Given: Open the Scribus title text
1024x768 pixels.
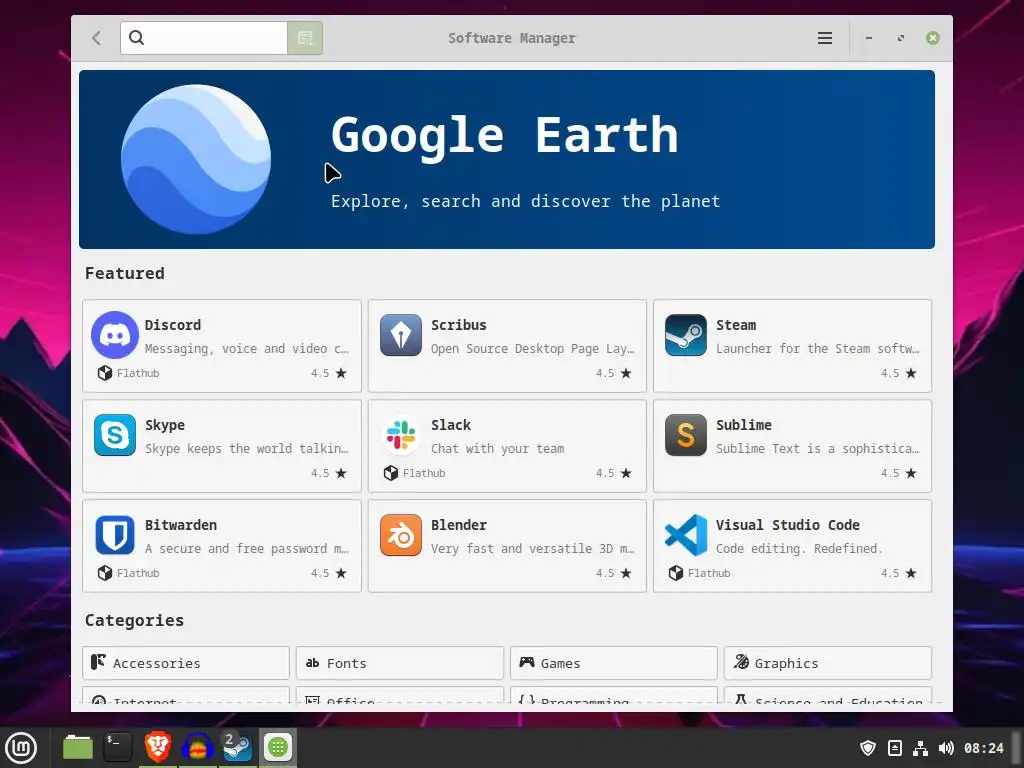Looking at the screenshot, I should click(x=458, y=325).
